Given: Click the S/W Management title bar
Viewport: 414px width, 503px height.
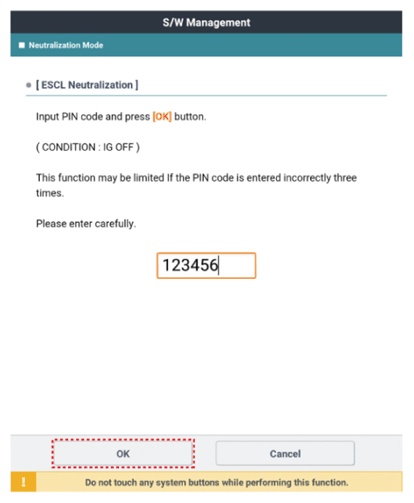Looking at the screenshot, I should click(x=206, y=22).
